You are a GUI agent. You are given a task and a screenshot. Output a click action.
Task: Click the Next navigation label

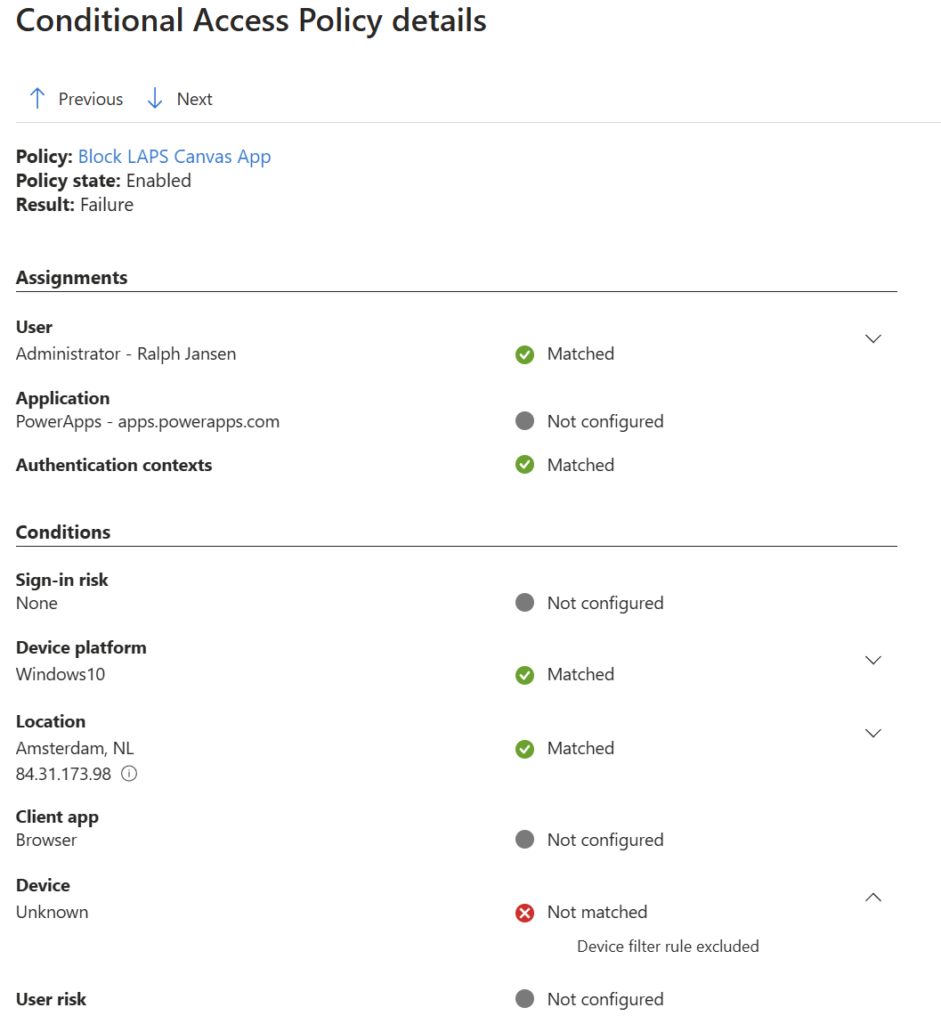[x=194, y=99]
